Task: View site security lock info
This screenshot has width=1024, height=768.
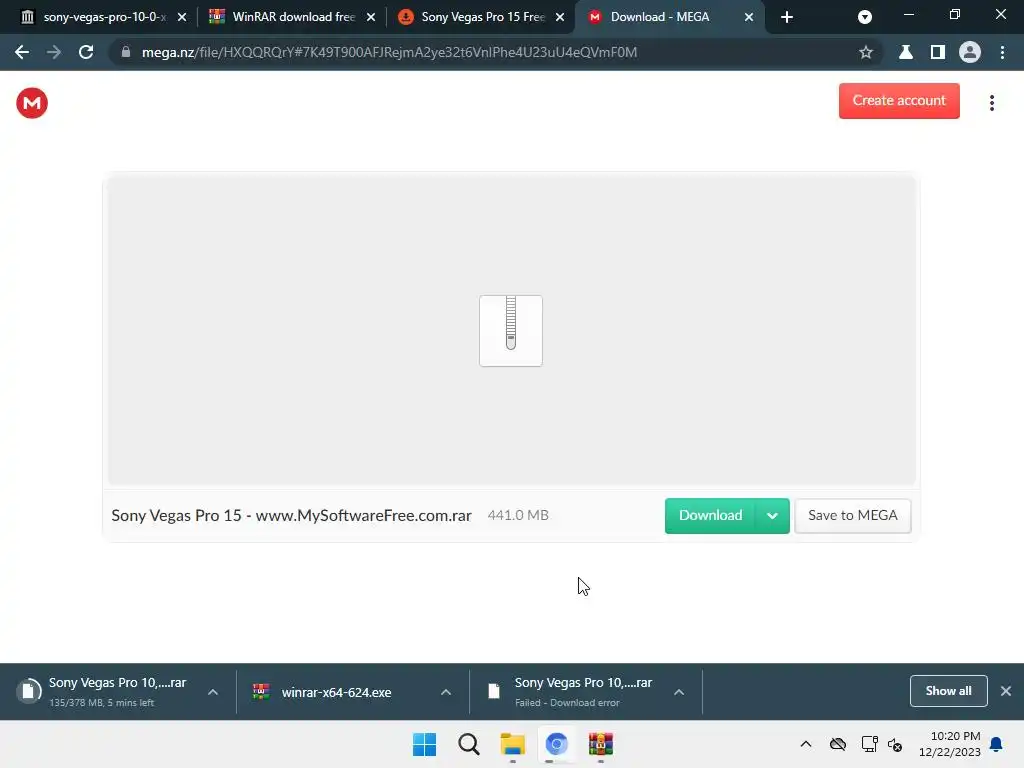Action: click(x=126, y=52)
